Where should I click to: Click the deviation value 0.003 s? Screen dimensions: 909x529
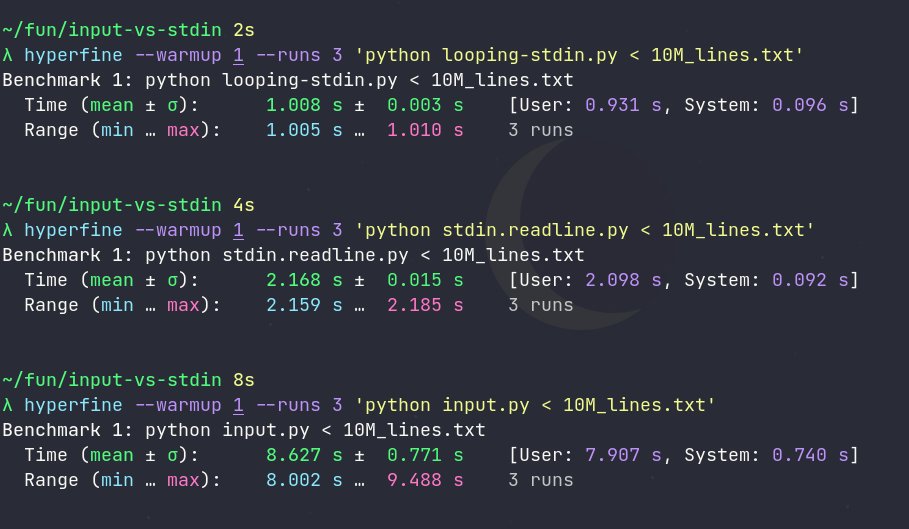point(426,105)
